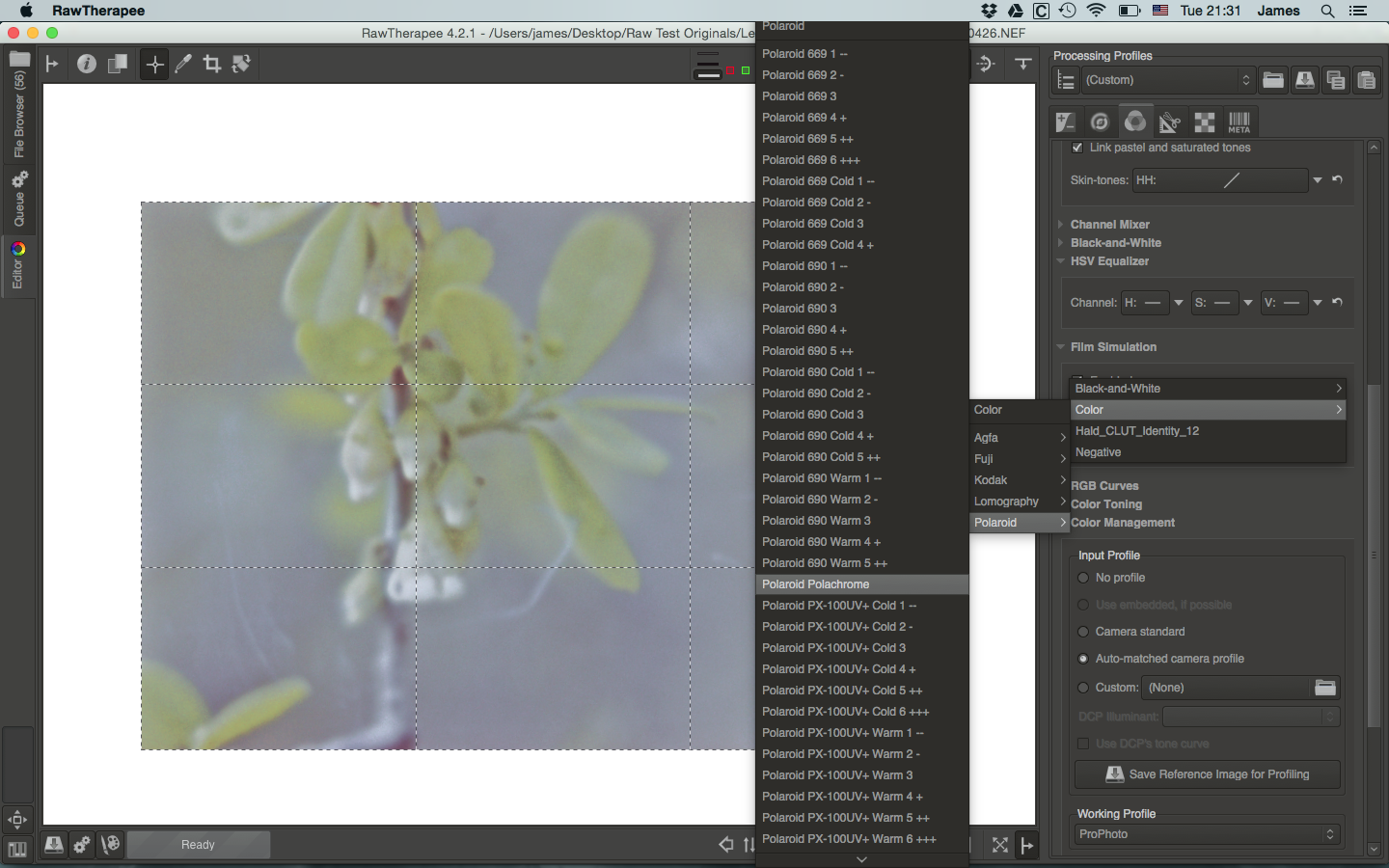The width and height of the screenshot is (1389, 868).
Task: Open the Processing Profiles (Custom) dropdown
Action: tap(1167, 80)
